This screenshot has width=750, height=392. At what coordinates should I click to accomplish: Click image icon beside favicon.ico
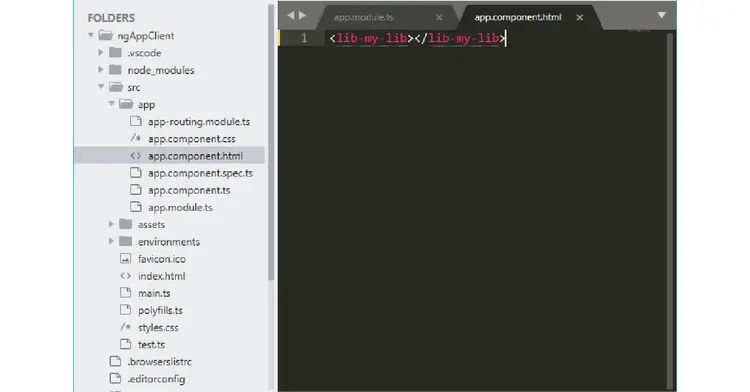[125, 259]
